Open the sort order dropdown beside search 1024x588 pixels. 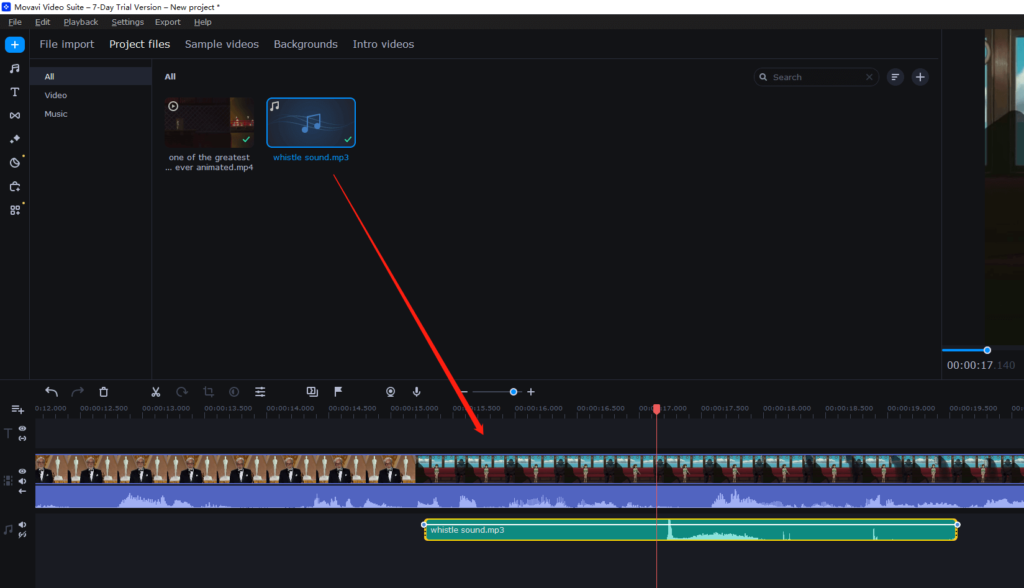pos(894,76)
